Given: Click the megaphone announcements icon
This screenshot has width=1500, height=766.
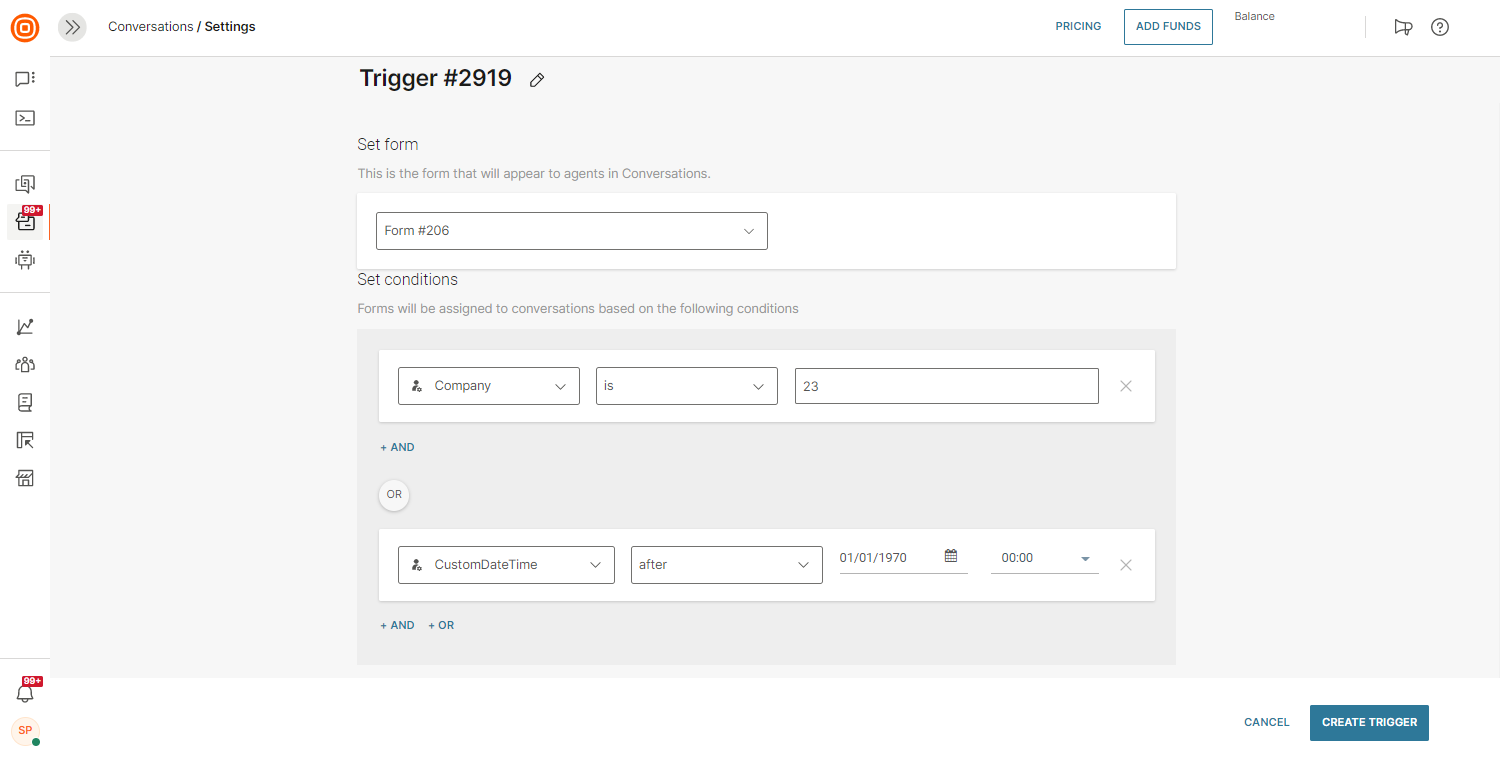Looking at the screenshot, I should tap(1403, 27).
